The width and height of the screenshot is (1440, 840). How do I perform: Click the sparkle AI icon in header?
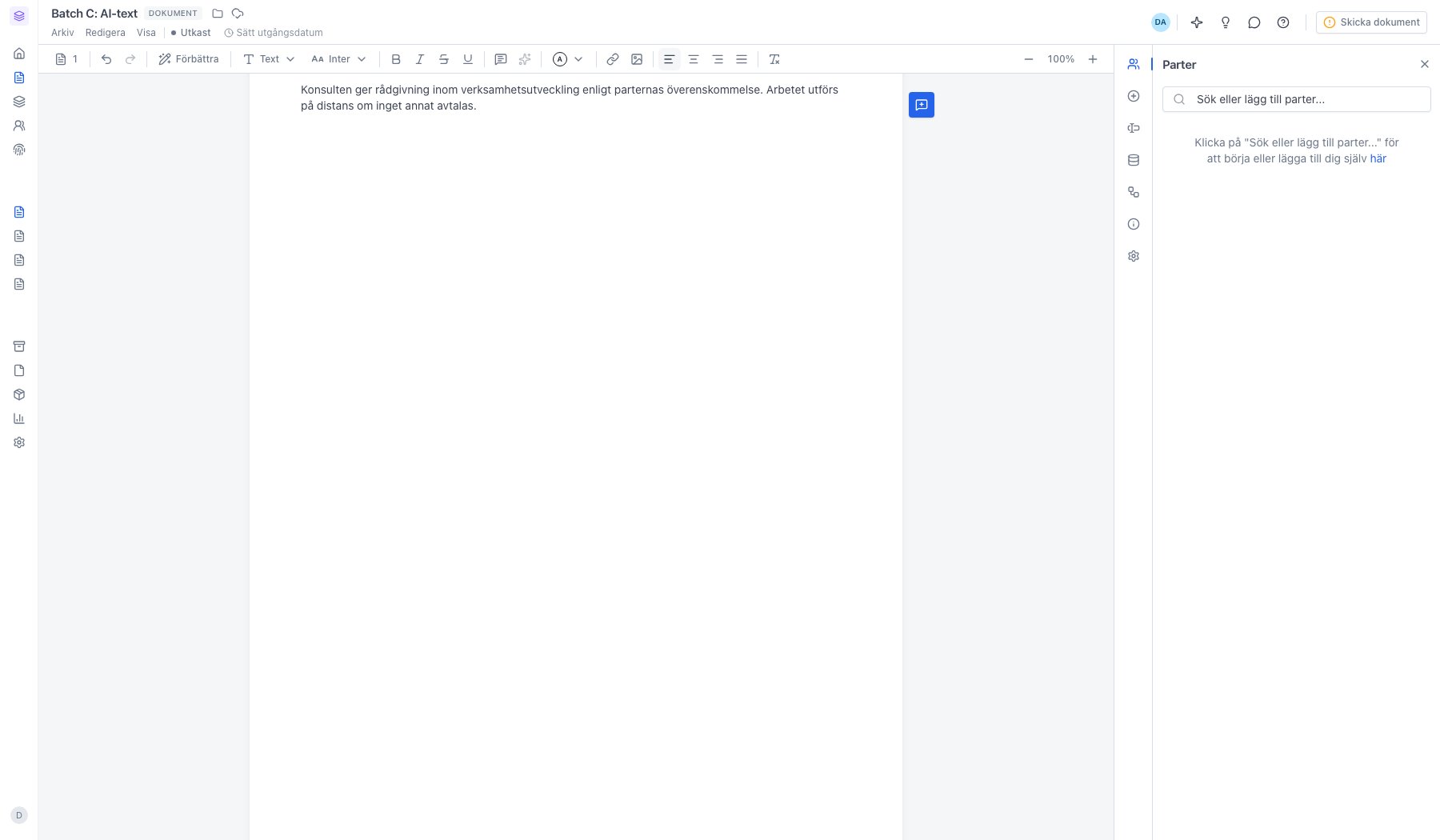[x=1197, y=22]
